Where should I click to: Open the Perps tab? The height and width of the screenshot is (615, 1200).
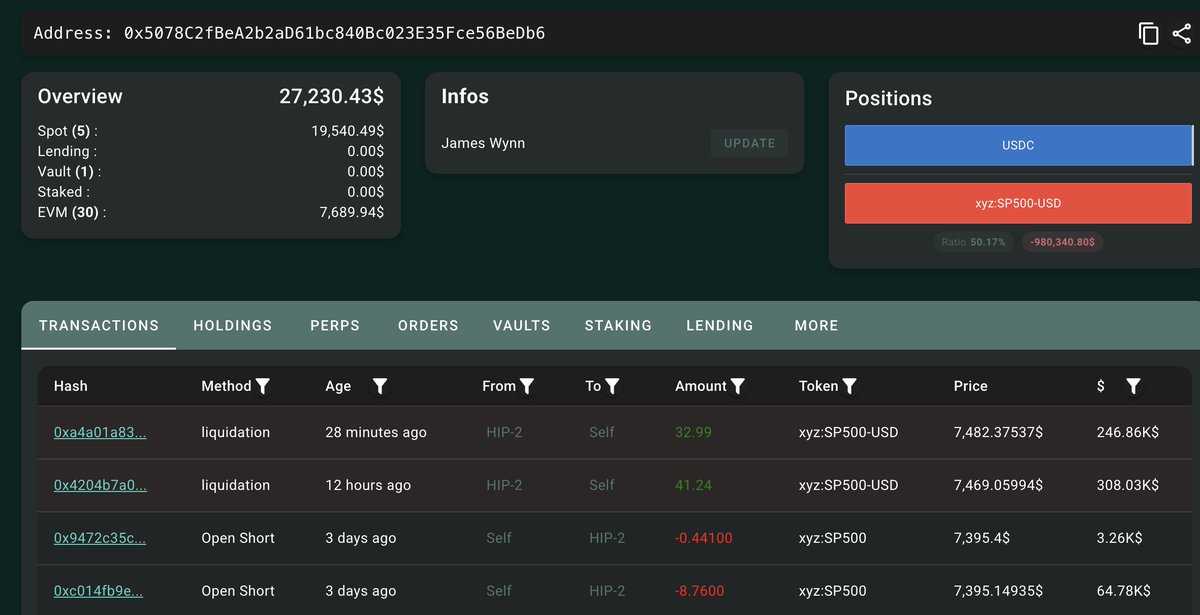[335, 325]
